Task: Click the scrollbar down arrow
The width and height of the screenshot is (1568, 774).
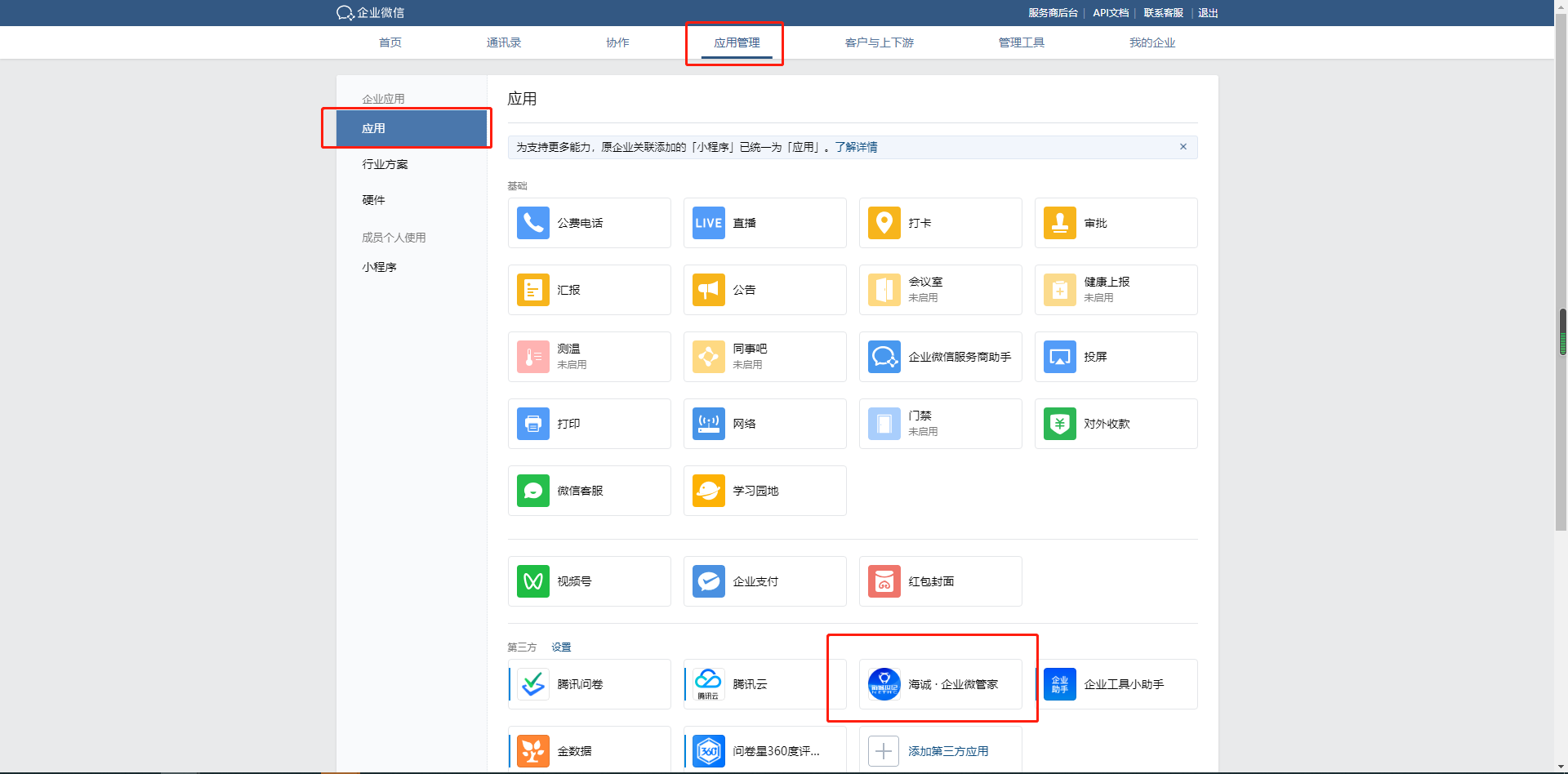Action: pos(1561,767)
